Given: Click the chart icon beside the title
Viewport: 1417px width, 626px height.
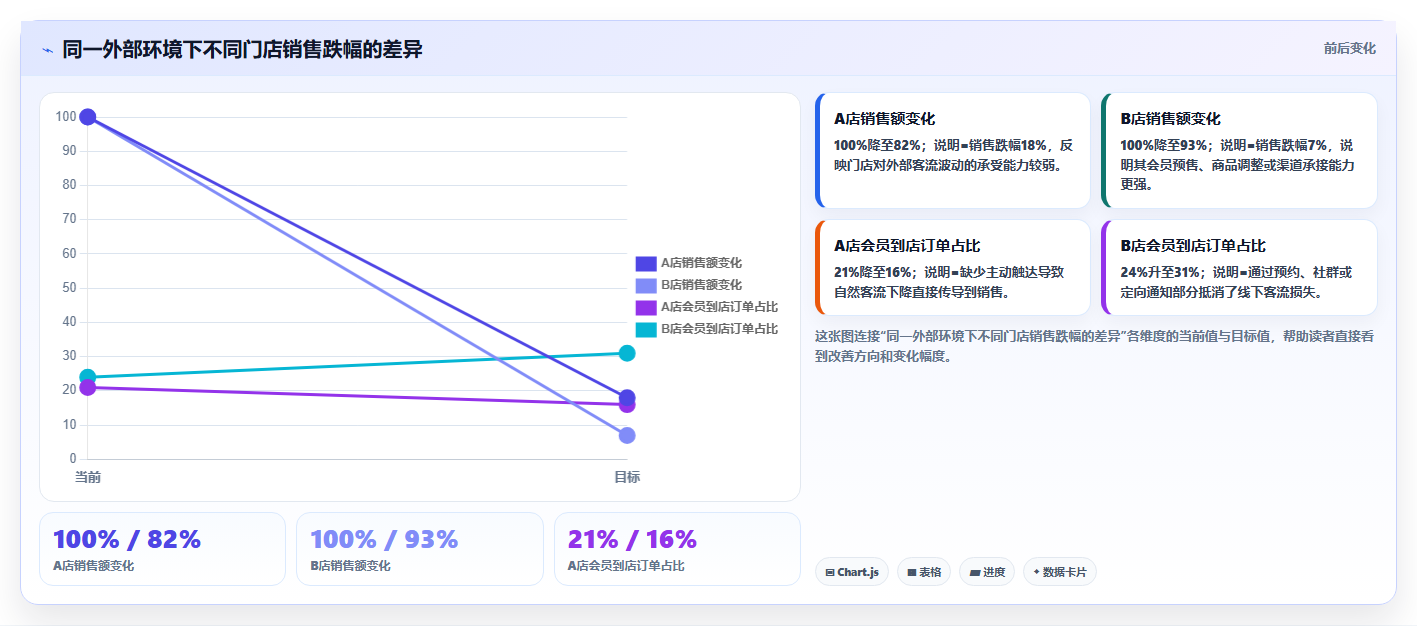Looking at the screenshot, I should 47,49.
